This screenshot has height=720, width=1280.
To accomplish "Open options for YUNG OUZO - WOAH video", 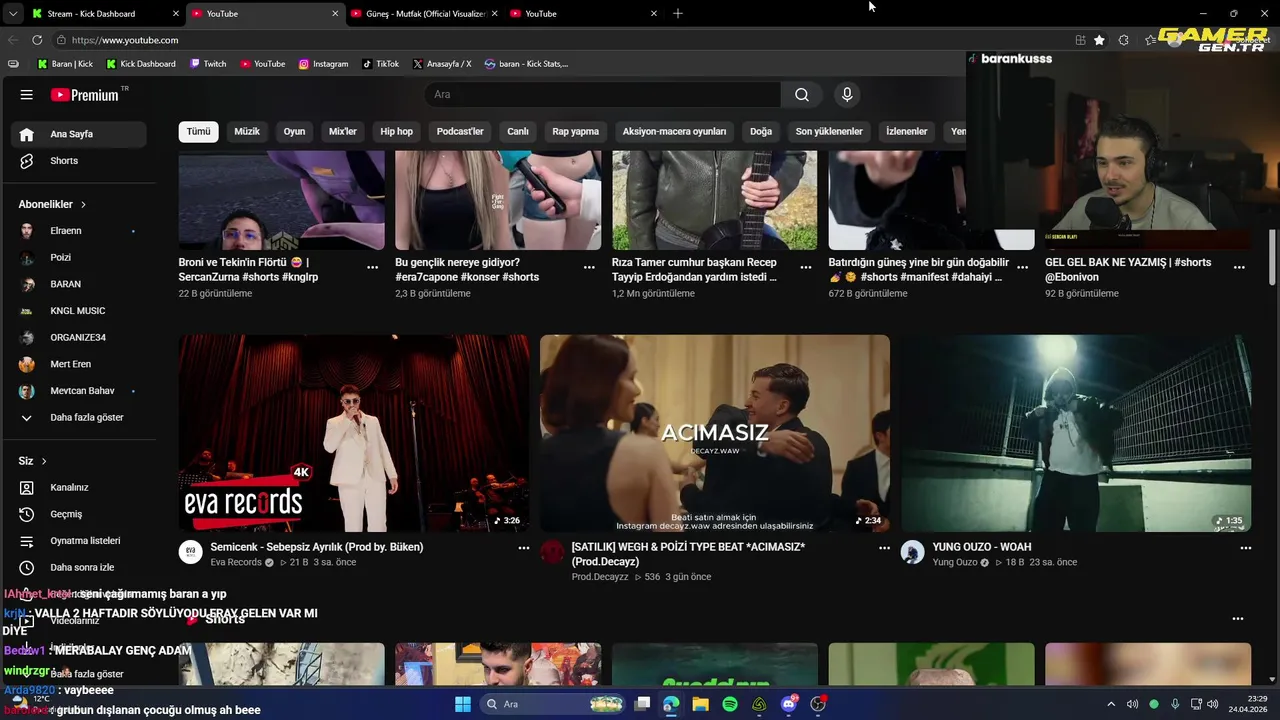I will [x=1245, y=548].
